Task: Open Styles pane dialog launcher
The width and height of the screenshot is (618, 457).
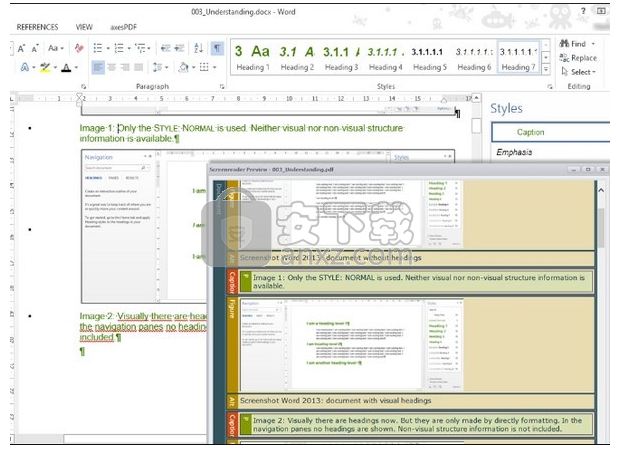Action: 550,86
